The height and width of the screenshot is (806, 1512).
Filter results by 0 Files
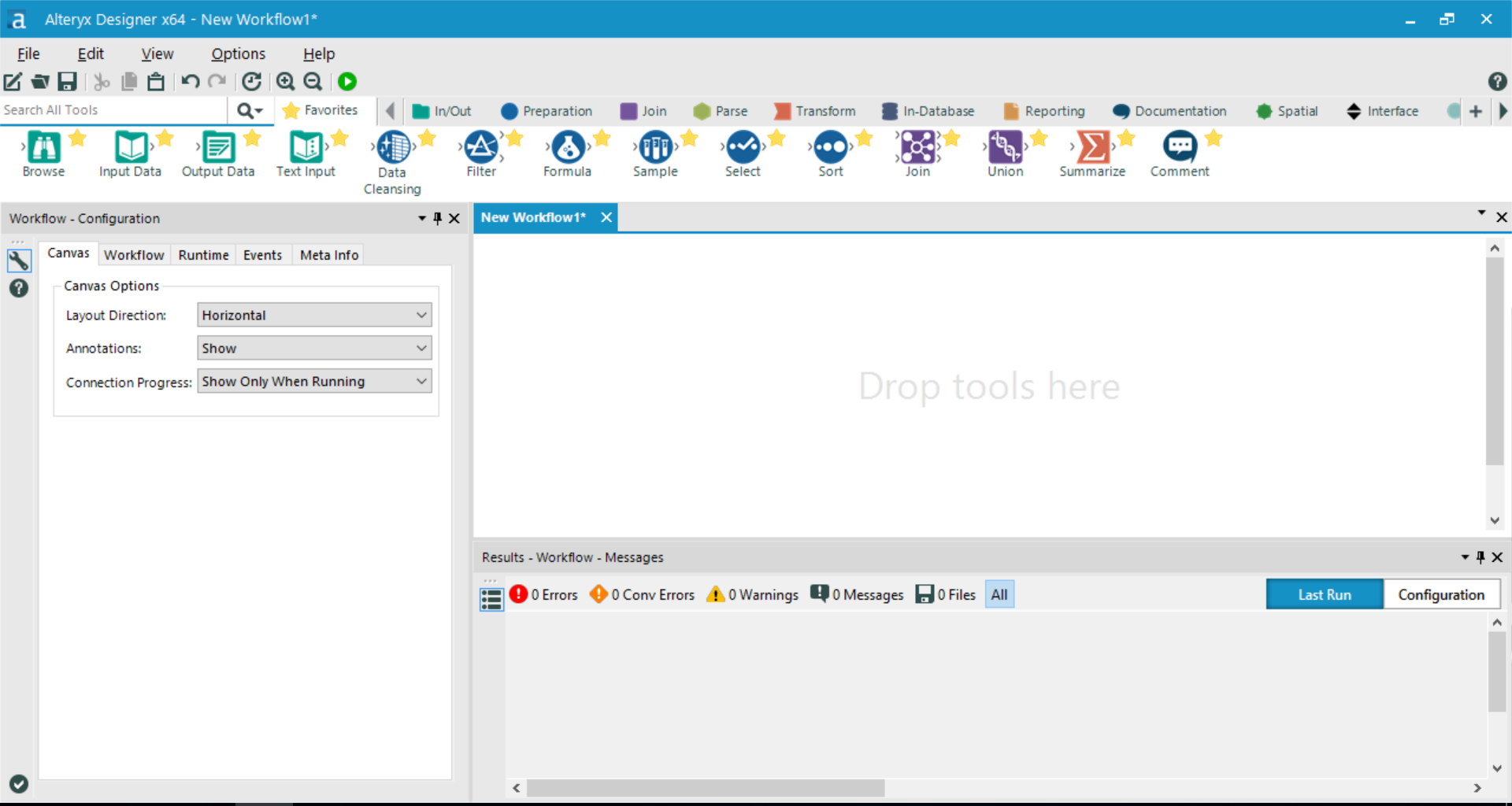946,594
